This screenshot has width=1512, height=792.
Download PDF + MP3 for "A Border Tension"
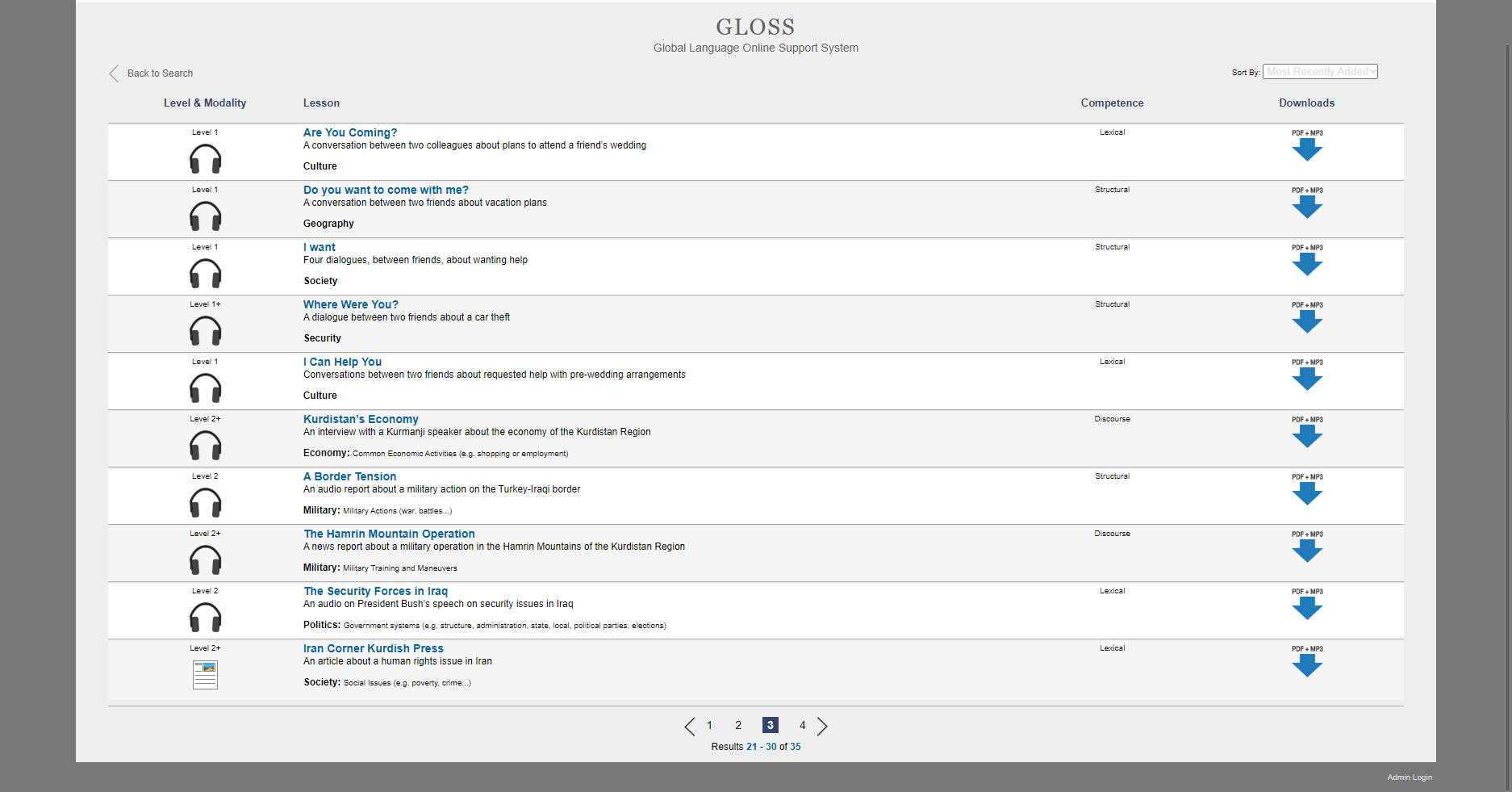1307,494
